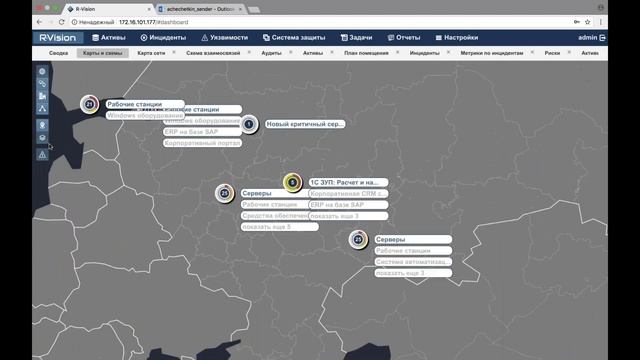640x360 pixels.
Task: Click the Ненадежный site info icon
Action: (x=75, y=22)
